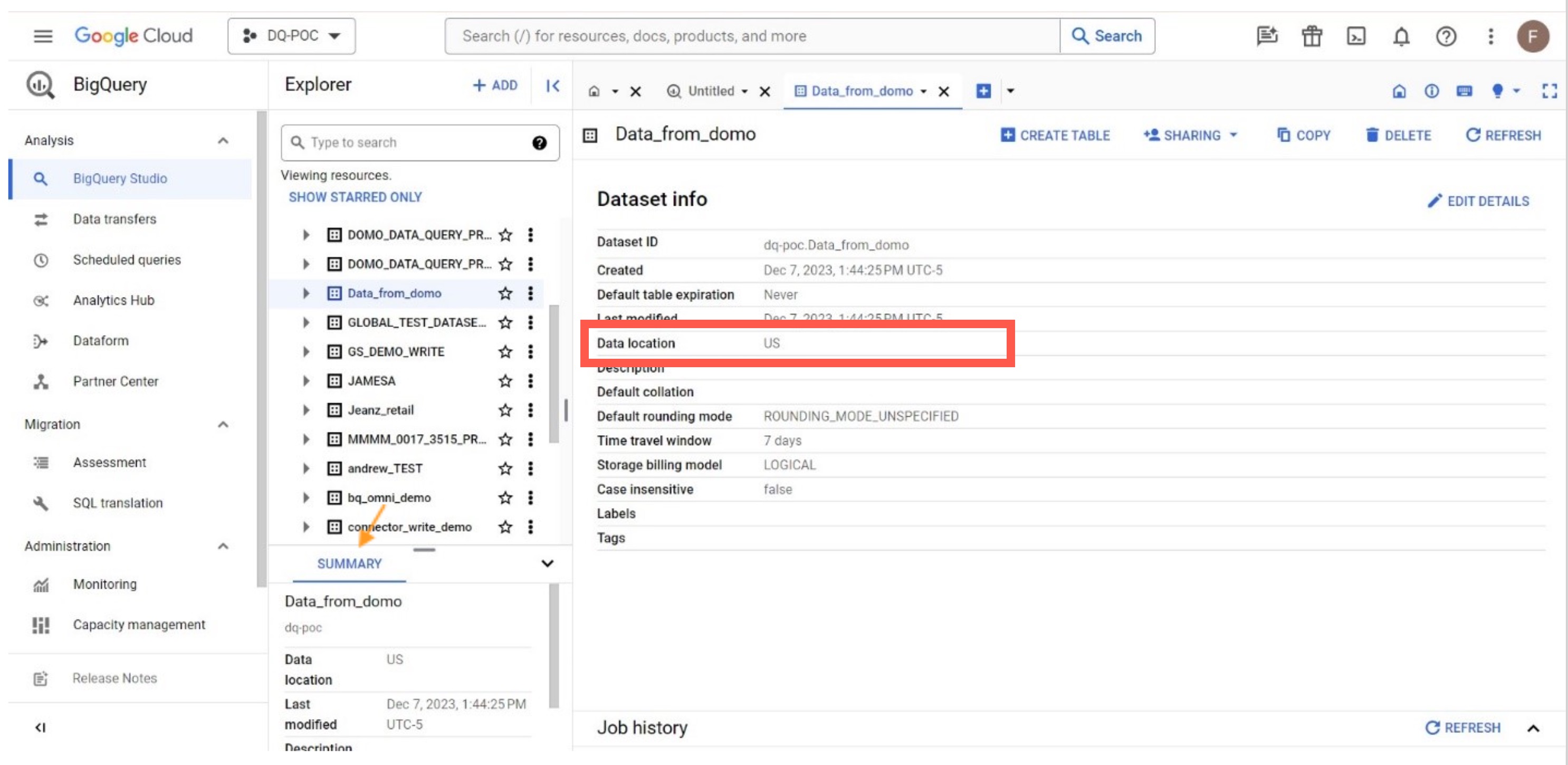Open the Data transfers section
Screen dimensions: 1568x765
coord(114,219)
